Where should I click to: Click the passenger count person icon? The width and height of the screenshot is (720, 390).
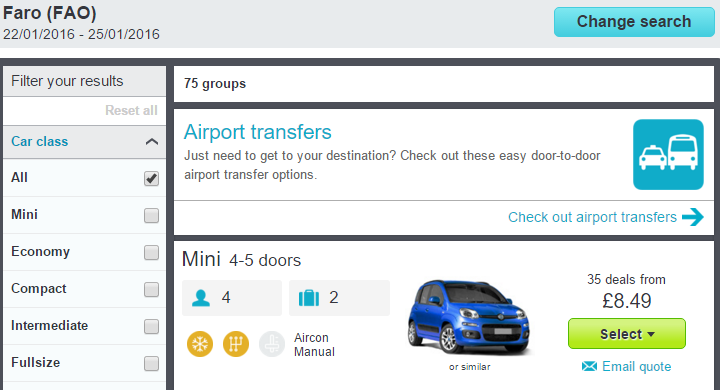point(201,298)
